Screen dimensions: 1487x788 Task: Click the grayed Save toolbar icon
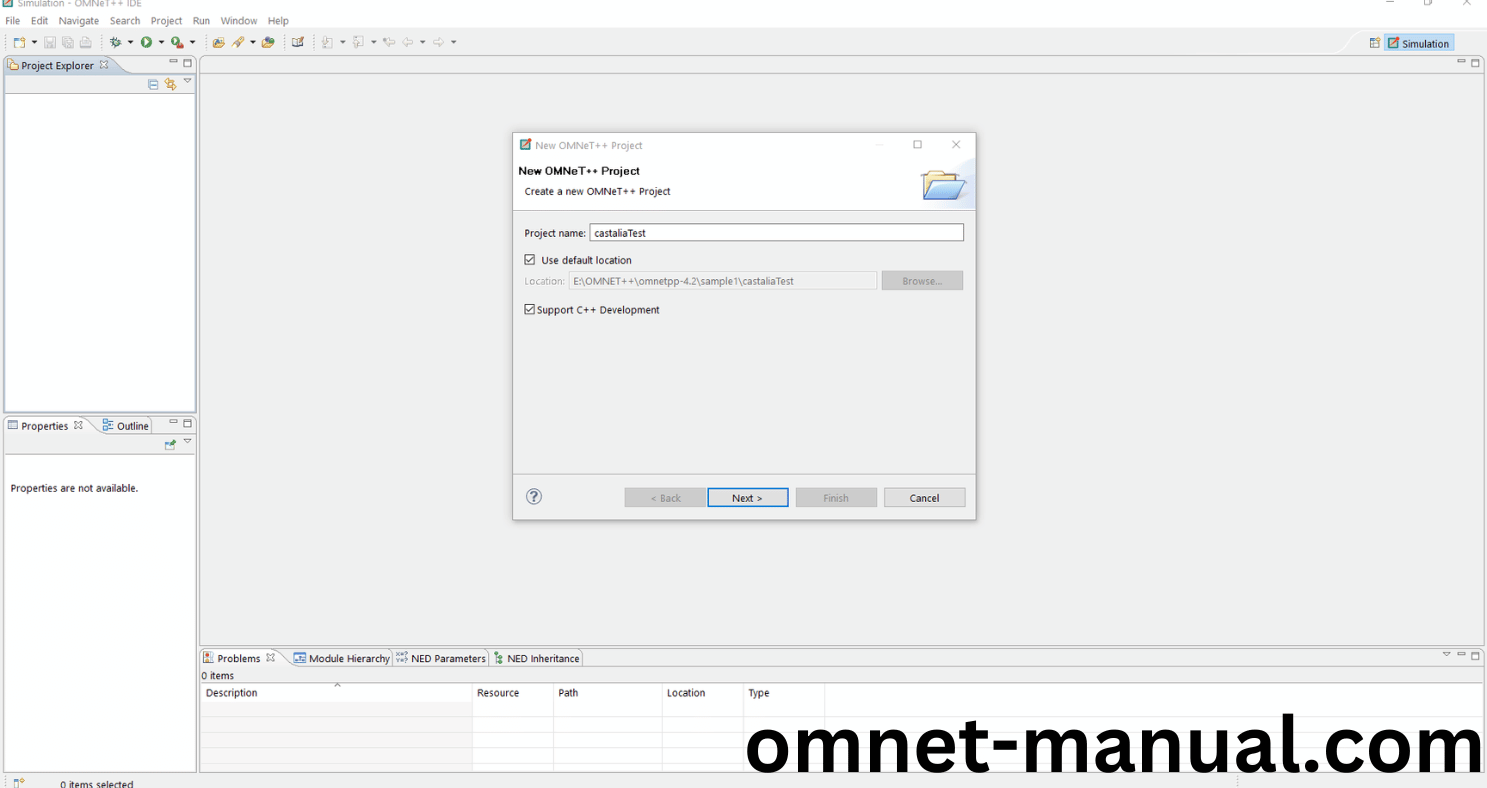tap(50, 42)
